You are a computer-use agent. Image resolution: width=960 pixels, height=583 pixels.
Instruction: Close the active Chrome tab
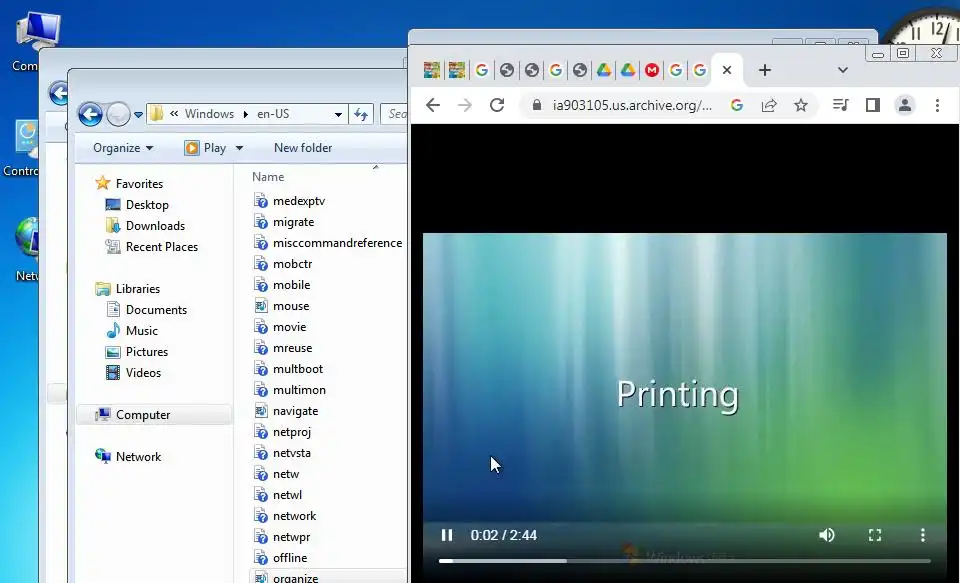coord(727,70)
